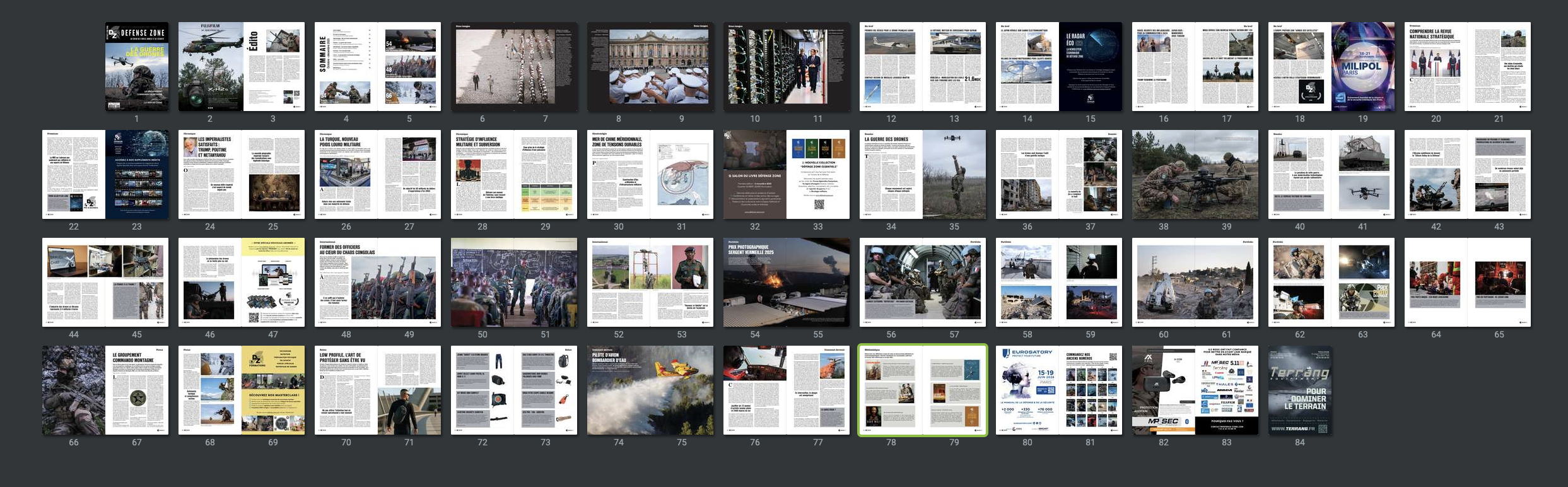Select the Édito page 3 thumbnail

273,67
